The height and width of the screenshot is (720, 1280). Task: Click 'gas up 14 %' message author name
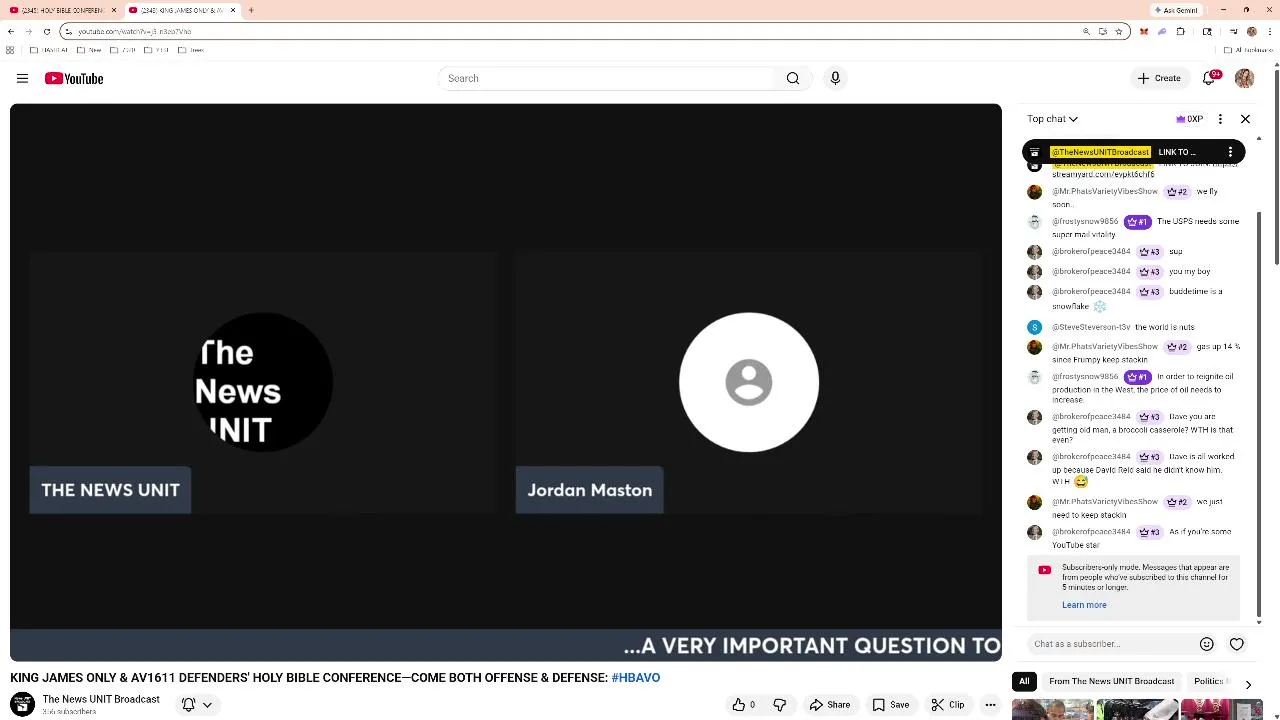1105,346
